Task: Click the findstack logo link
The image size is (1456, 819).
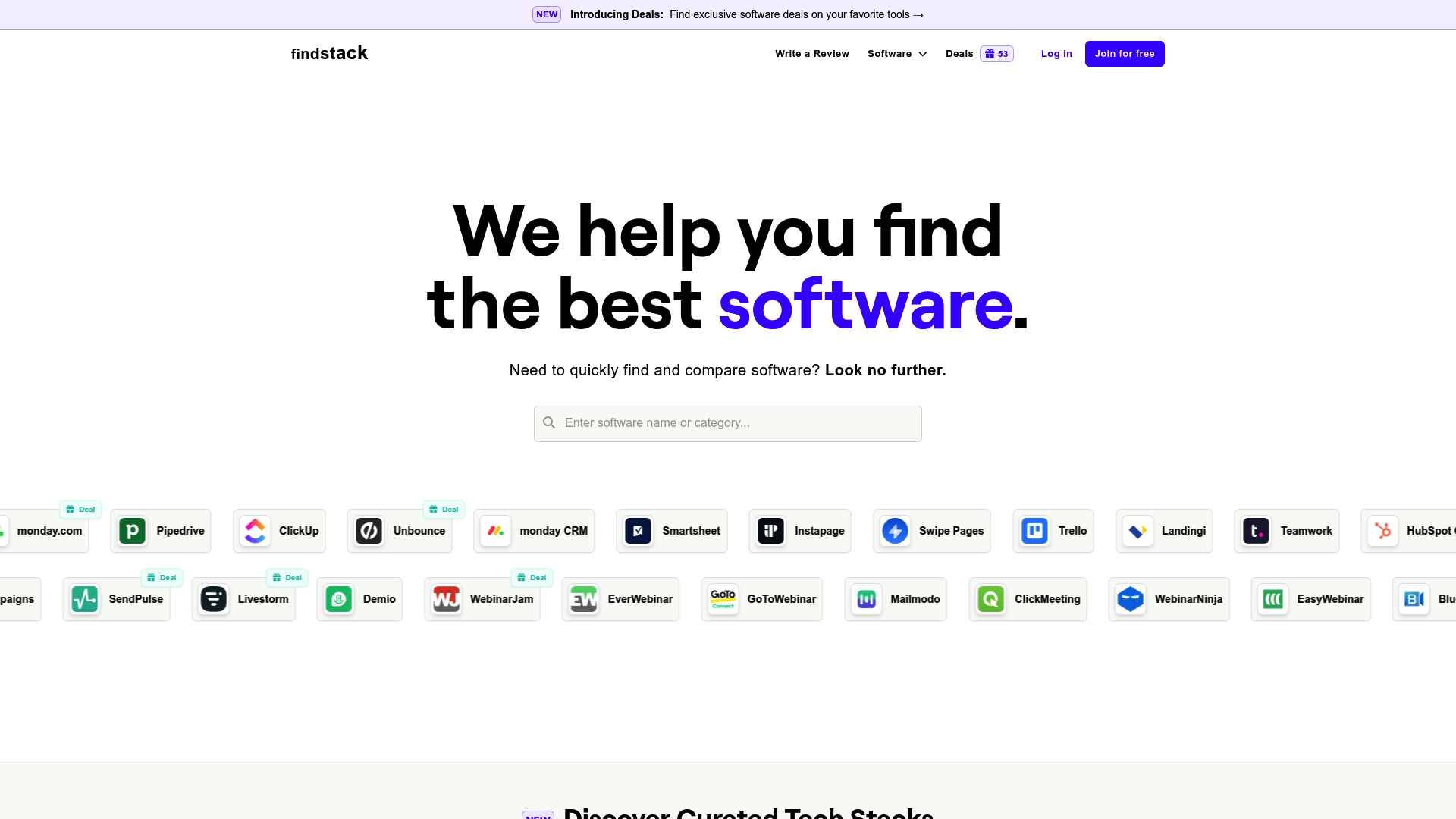Action: point(328,53)
